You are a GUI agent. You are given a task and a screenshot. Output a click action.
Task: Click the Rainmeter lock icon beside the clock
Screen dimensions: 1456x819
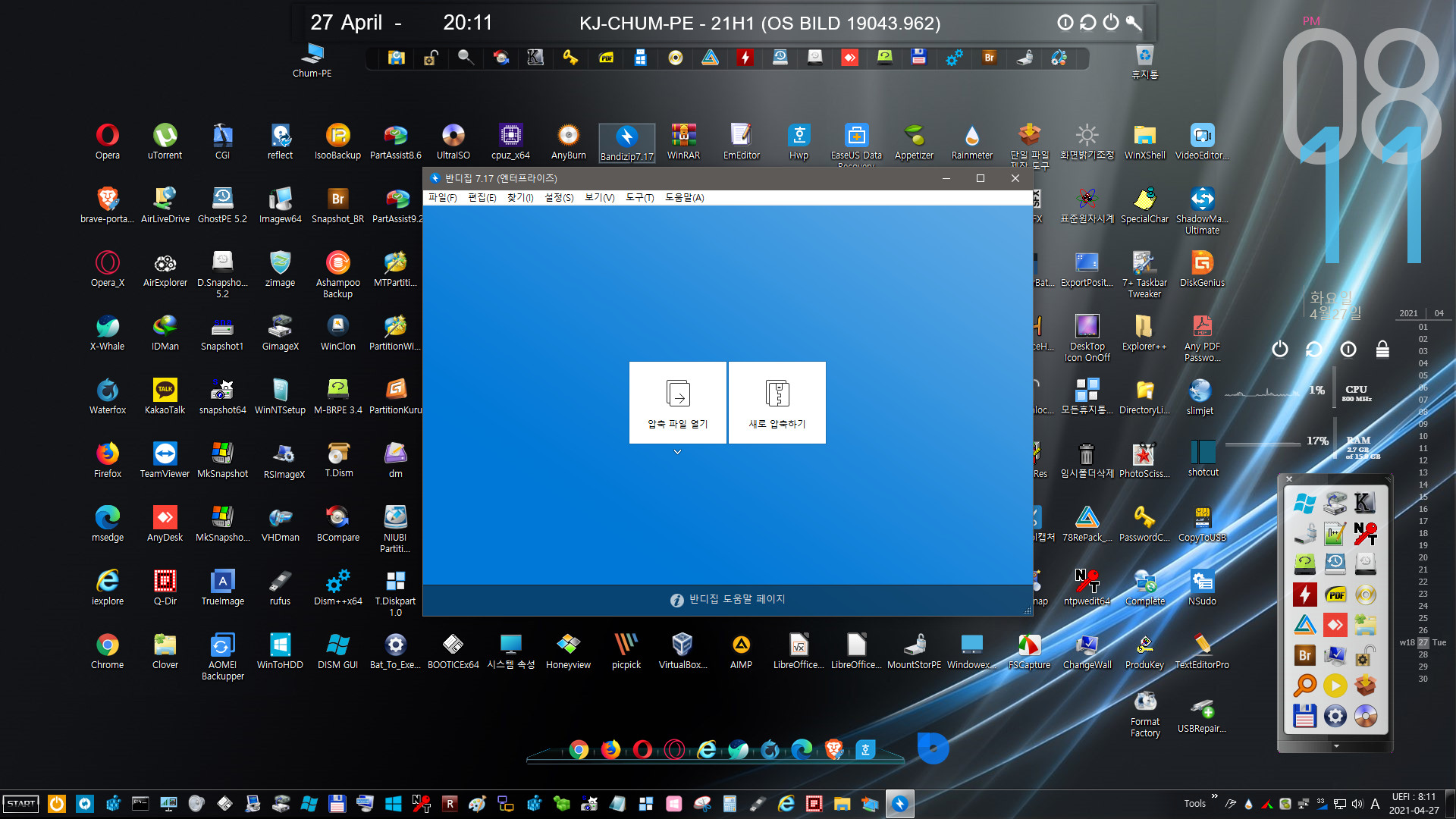tap(1382, 349)
